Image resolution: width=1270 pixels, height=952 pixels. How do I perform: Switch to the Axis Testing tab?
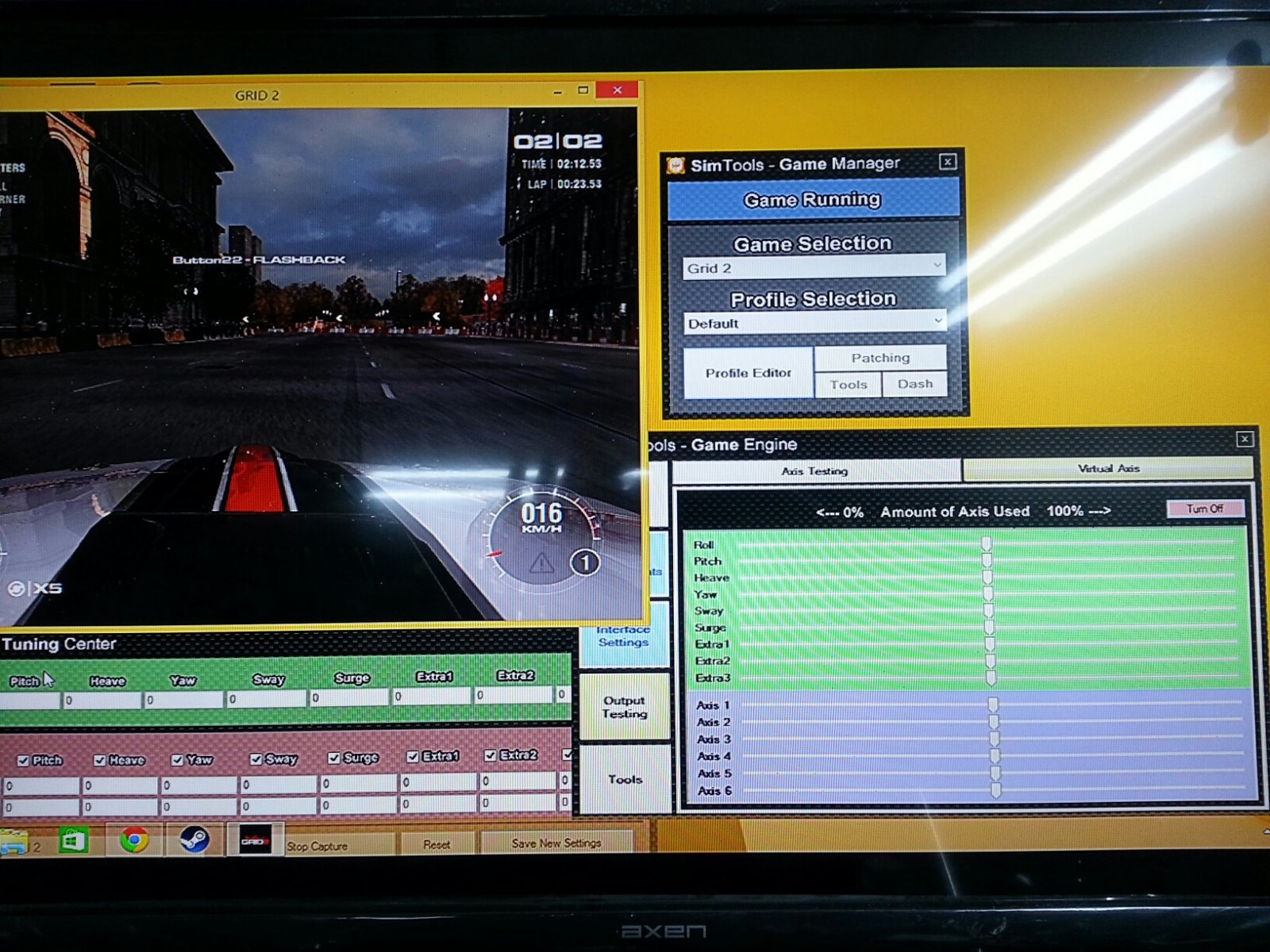(816, 470)
